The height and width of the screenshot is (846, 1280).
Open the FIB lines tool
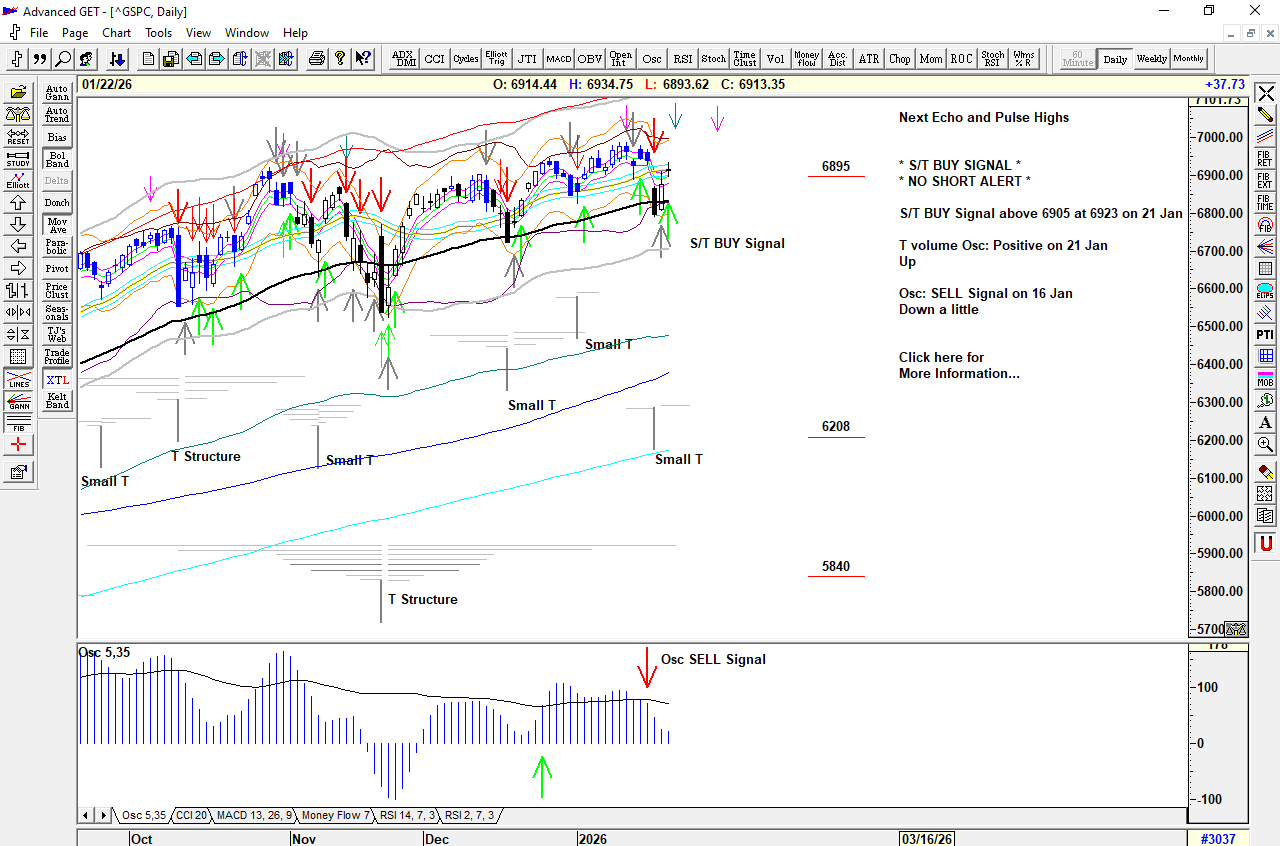pos(18,423)
